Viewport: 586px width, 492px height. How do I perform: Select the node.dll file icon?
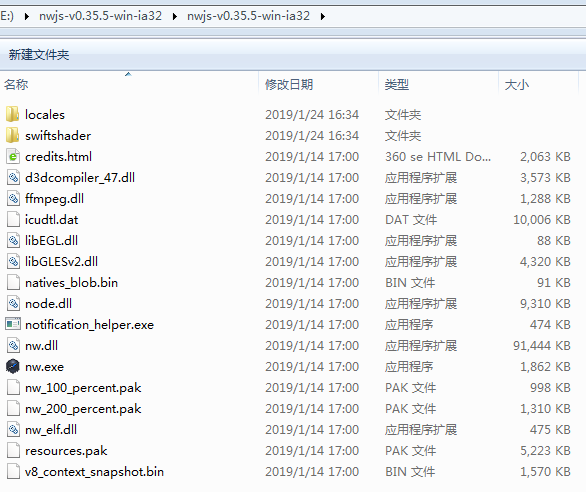(13, 303)
